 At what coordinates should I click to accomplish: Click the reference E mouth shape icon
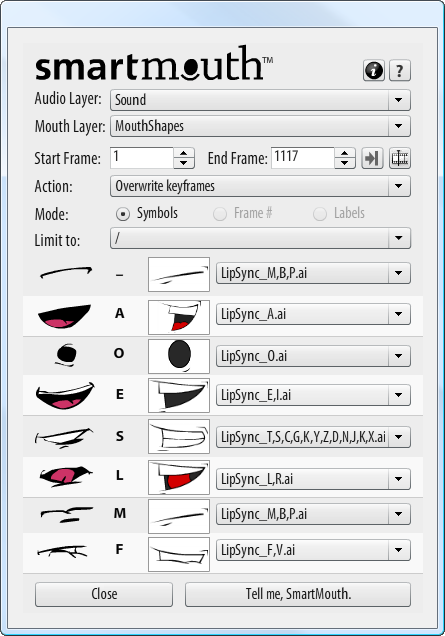pyautogui.click(x=65, y=395)
